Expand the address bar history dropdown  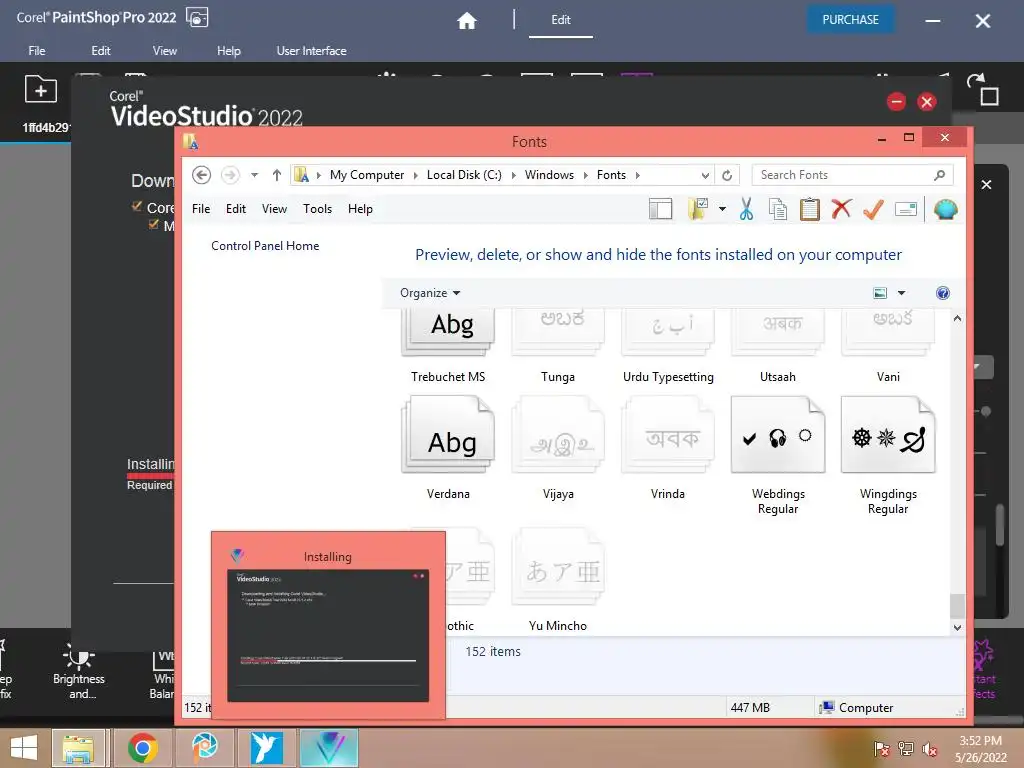pyautogui.click(x=705, y=175)
